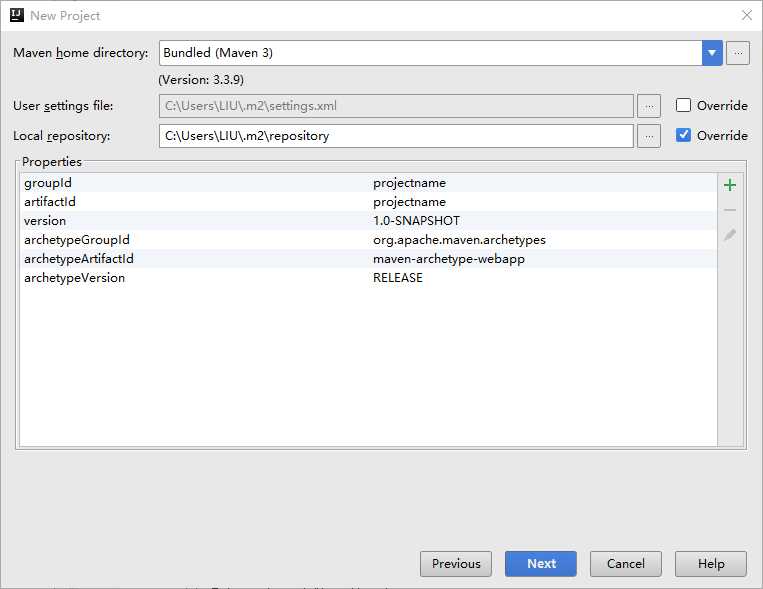This screenshot has width=763, height=589.
Task: Click the Help button
Action: [x=710, y=564]
